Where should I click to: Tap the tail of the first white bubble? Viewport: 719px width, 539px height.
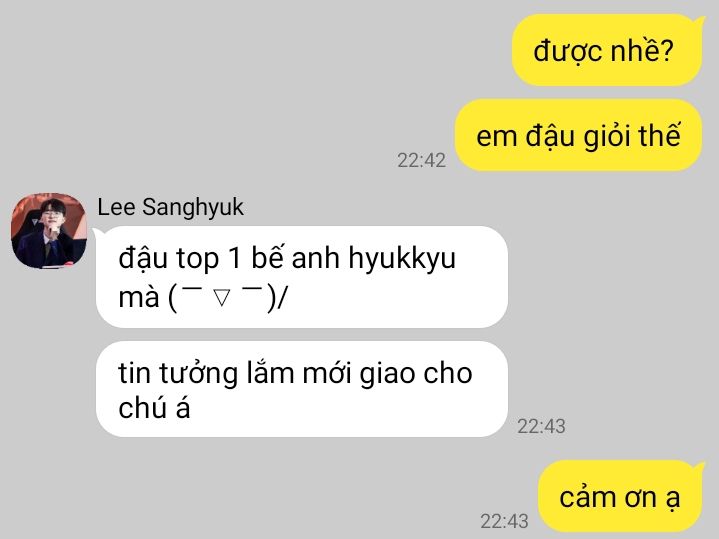coord(98,234)
